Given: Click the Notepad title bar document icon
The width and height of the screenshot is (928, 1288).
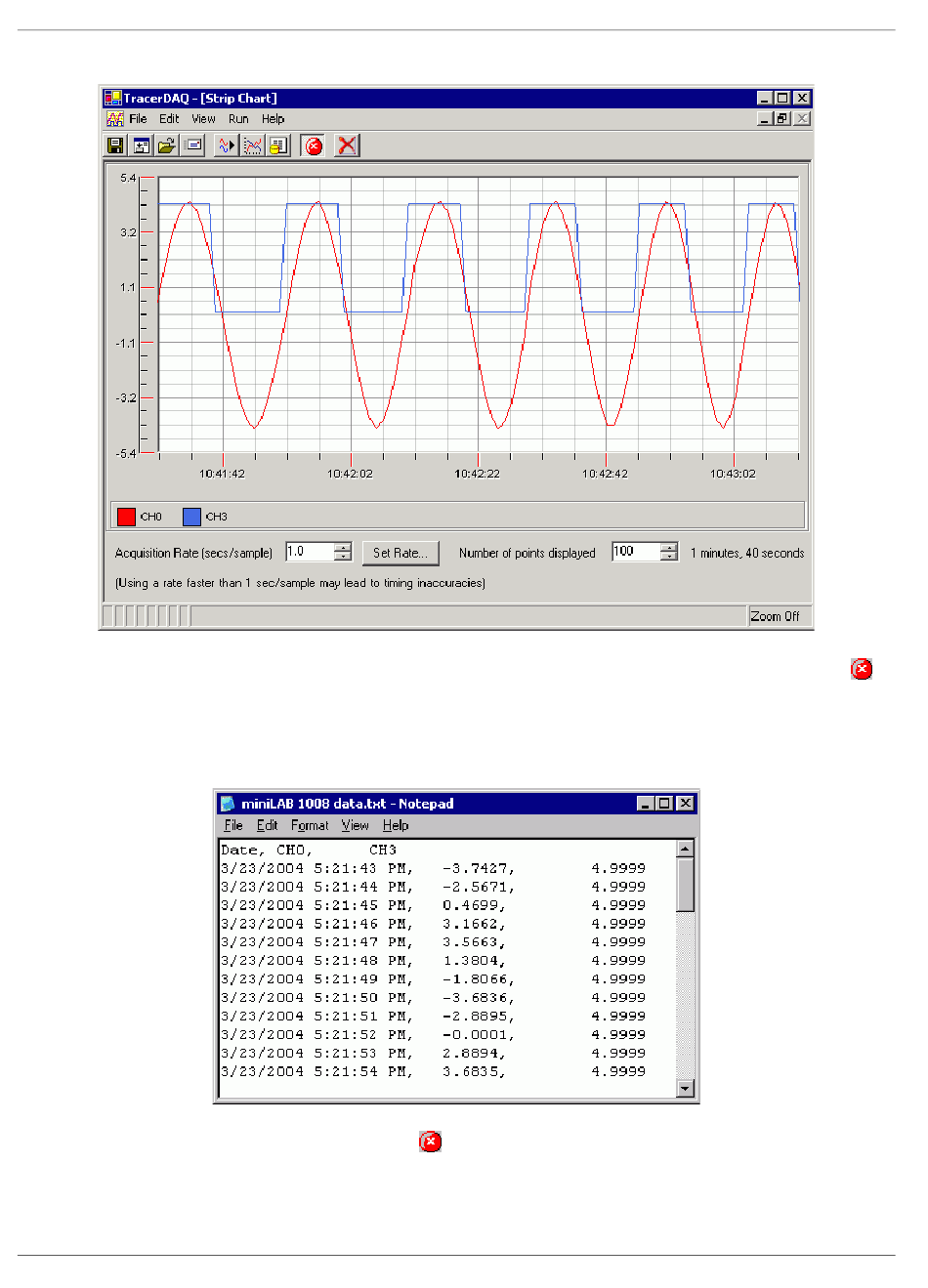Looking at the screenshot, I should [x=228, y=804].
